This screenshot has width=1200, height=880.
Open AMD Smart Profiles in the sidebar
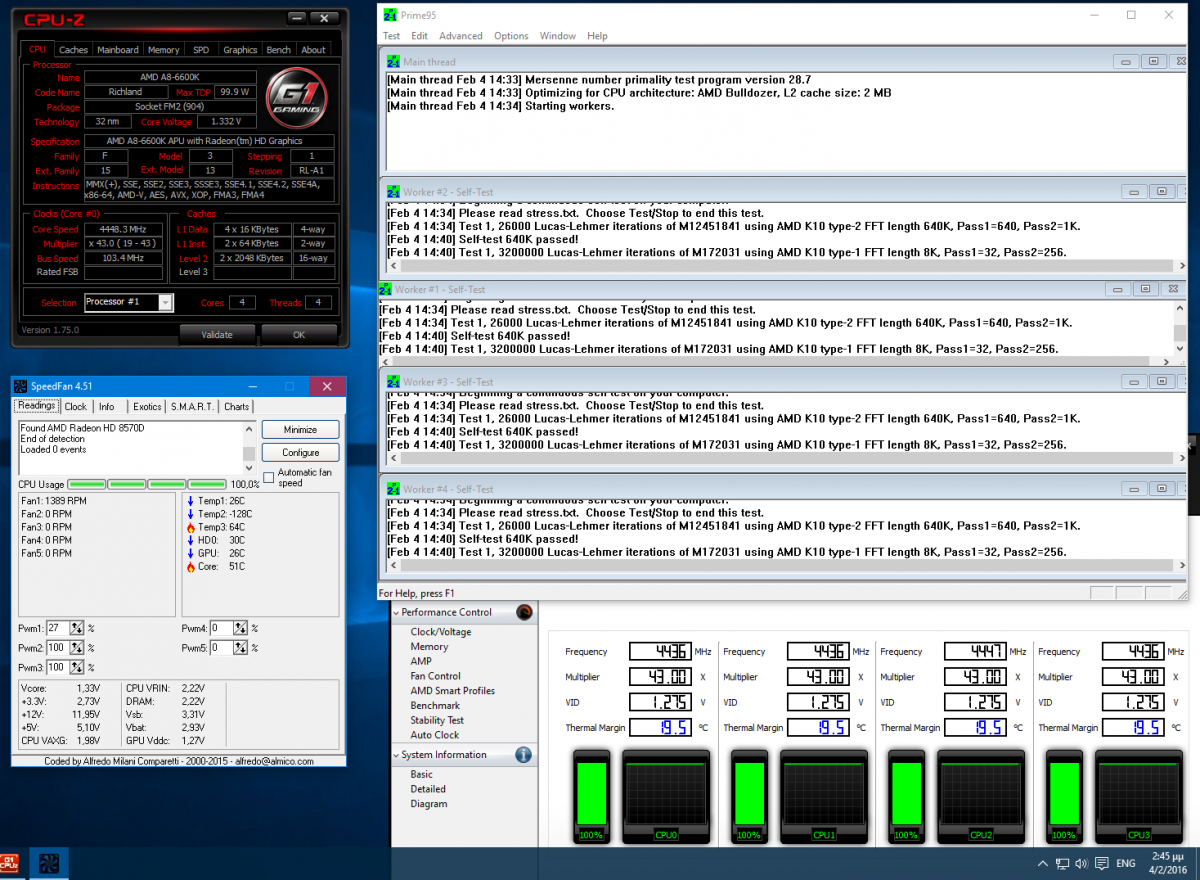click(453, 691)
